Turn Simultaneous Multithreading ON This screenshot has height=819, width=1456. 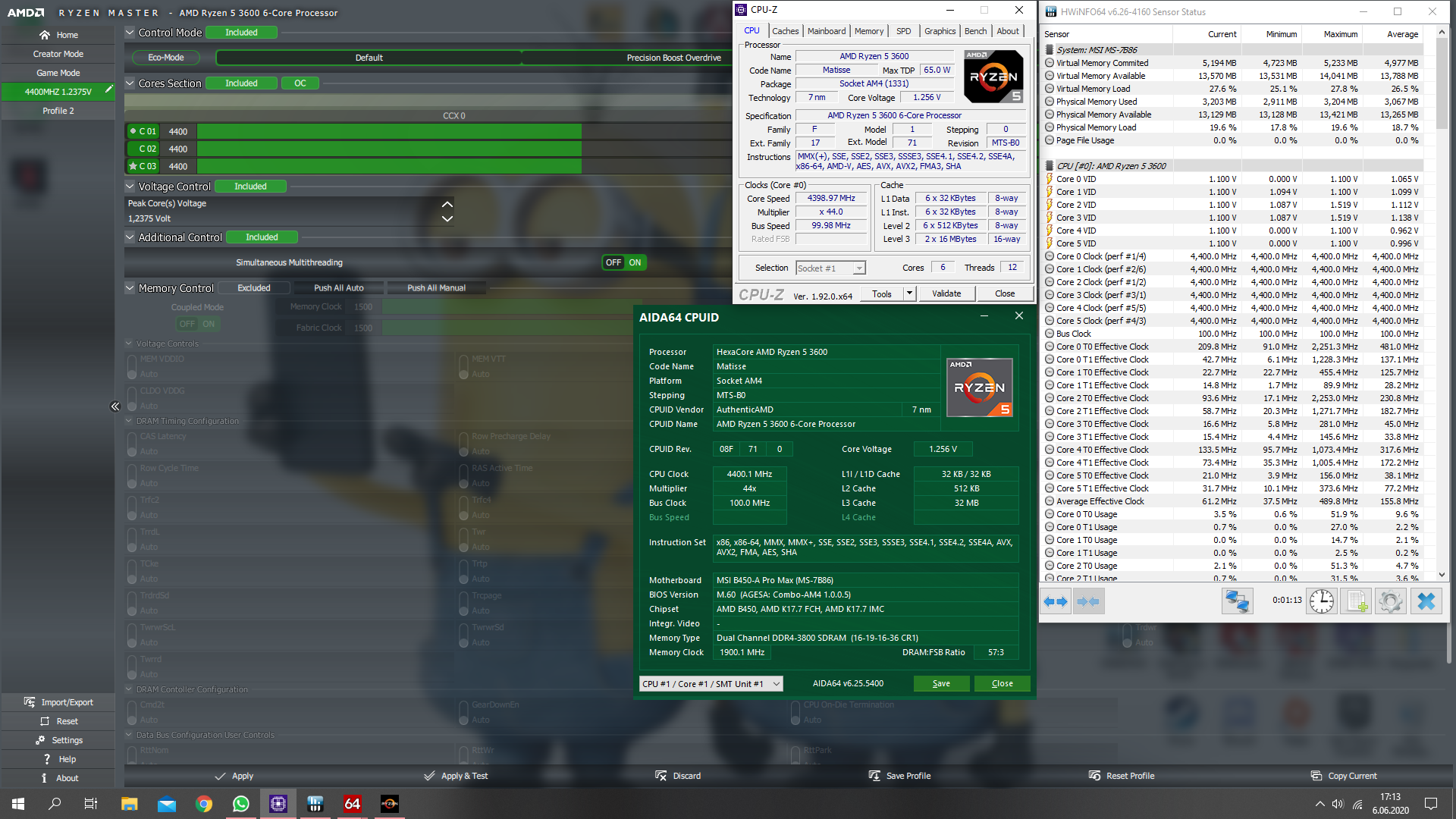pyautogui.click(x=635, y=262)
